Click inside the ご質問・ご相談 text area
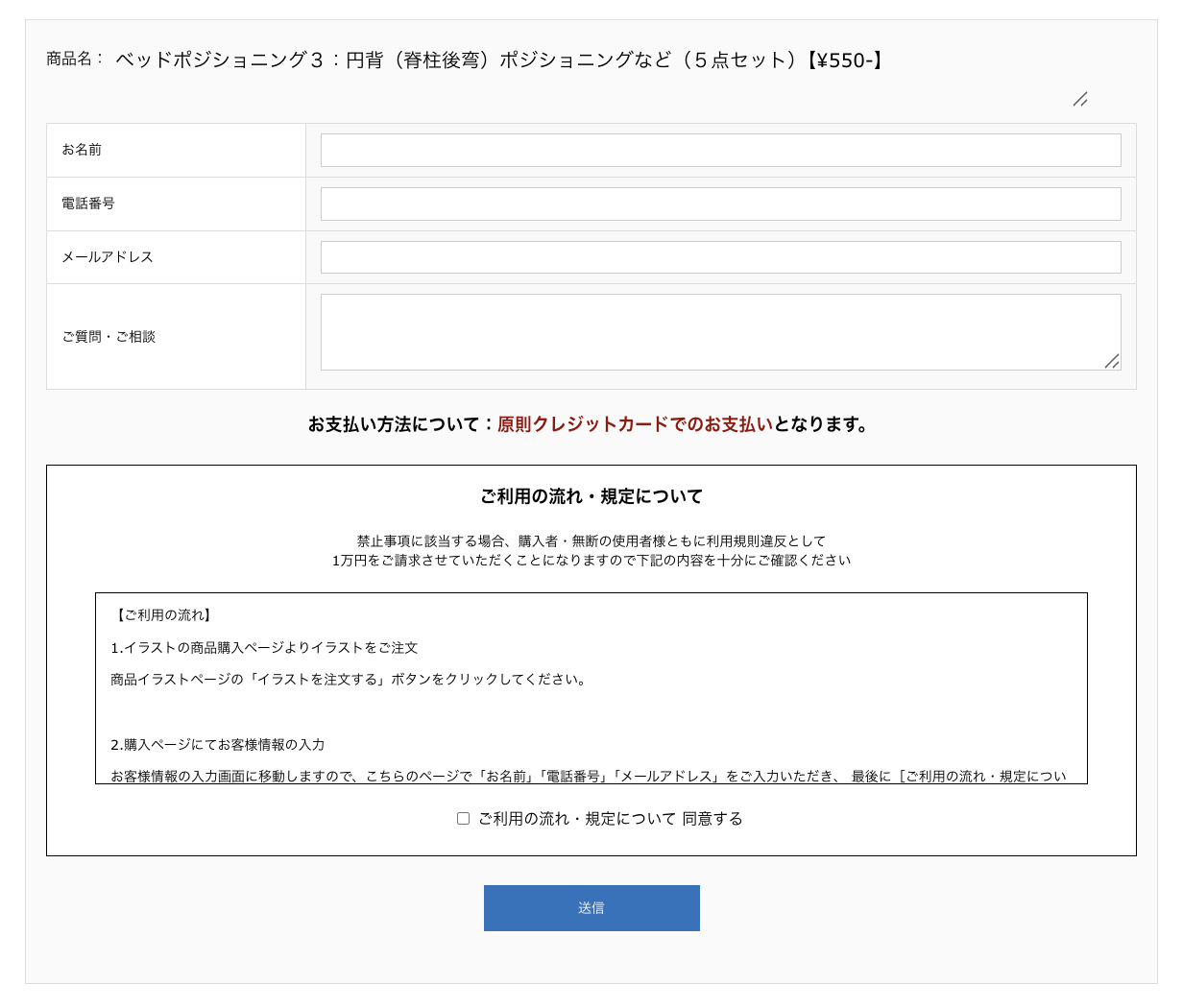Viewport: 1183px width, 1008px height. click(x=711, y=331)
